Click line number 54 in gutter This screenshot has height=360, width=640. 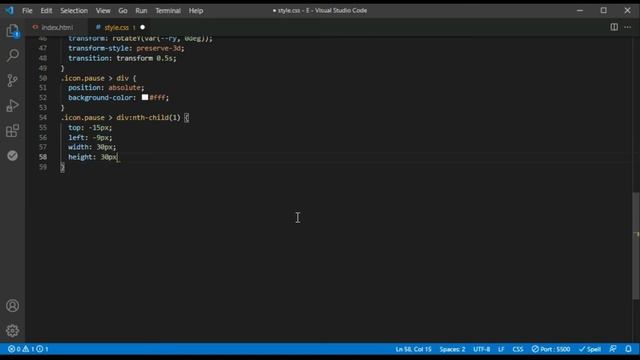pos(42,118)
